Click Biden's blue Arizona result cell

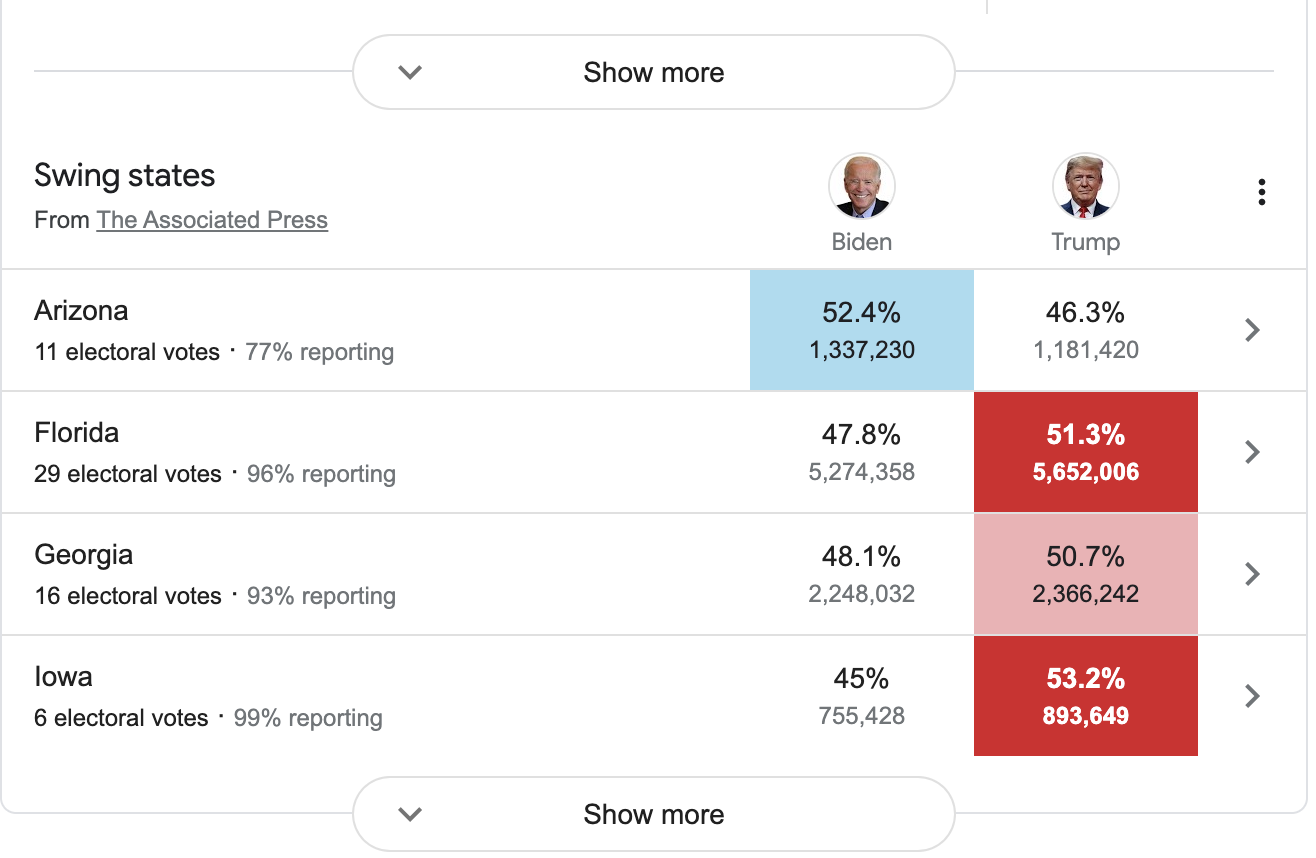(861, 330)
